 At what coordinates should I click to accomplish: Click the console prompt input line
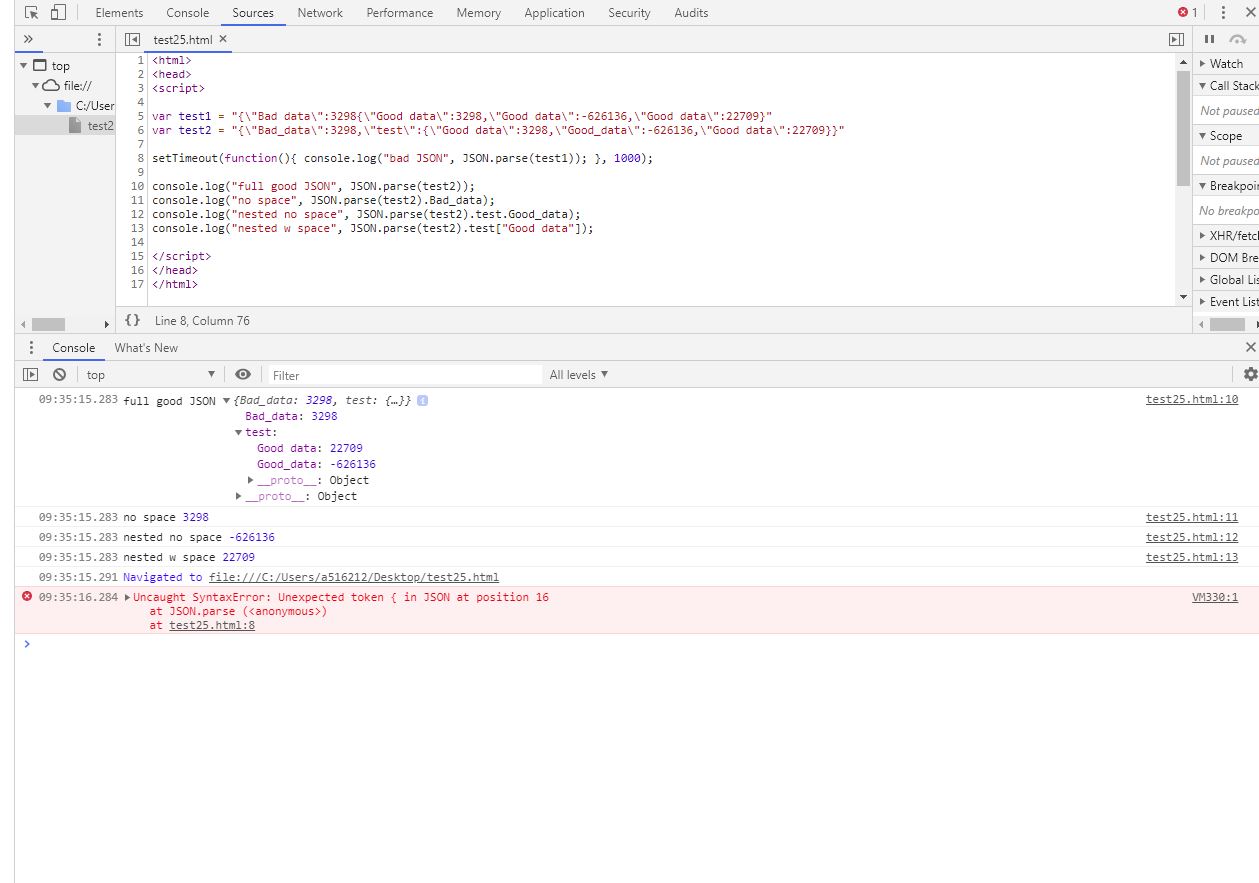640,644
